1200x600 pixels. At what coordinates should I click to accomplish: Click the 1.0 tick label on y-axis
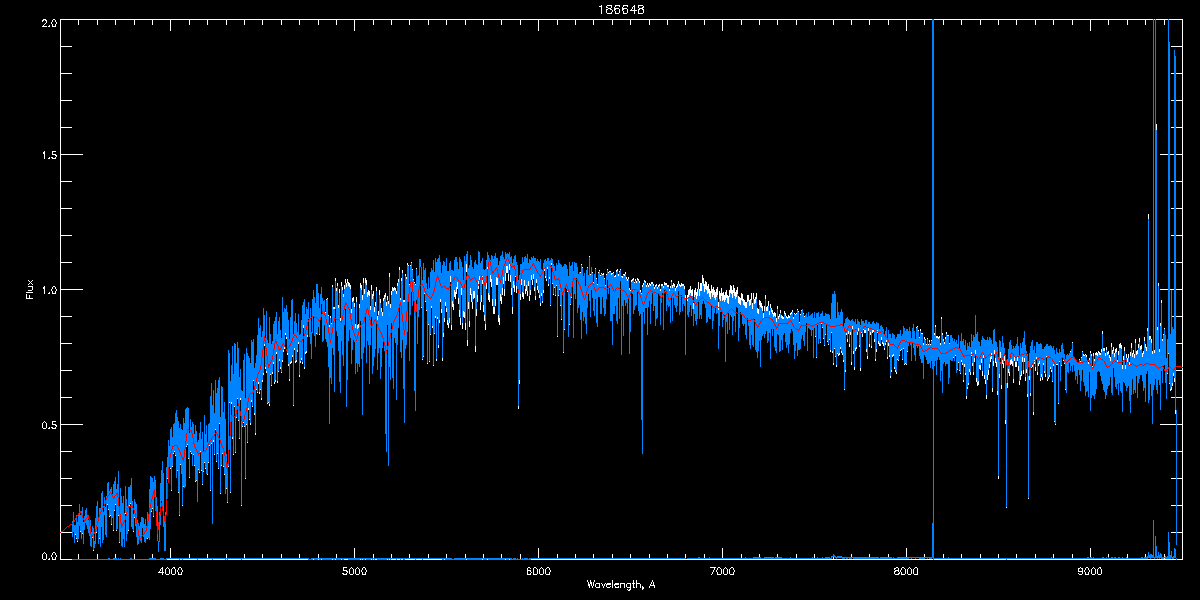point(47,290)
